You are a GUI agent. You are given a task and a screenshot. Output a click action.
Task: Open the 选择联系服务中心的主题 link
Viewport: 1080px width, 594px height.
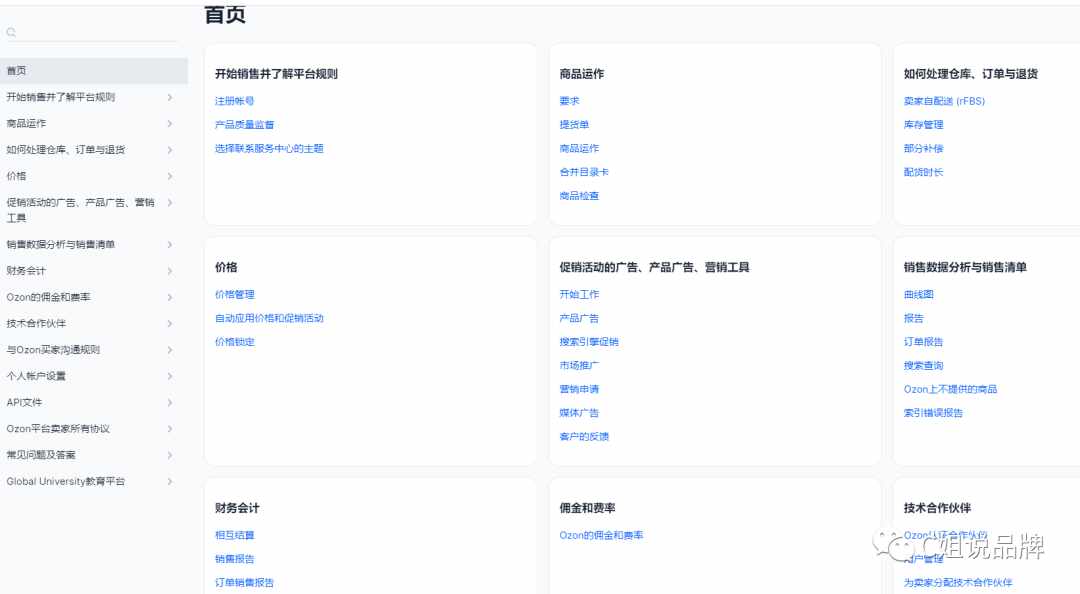(x=269, y=148)
